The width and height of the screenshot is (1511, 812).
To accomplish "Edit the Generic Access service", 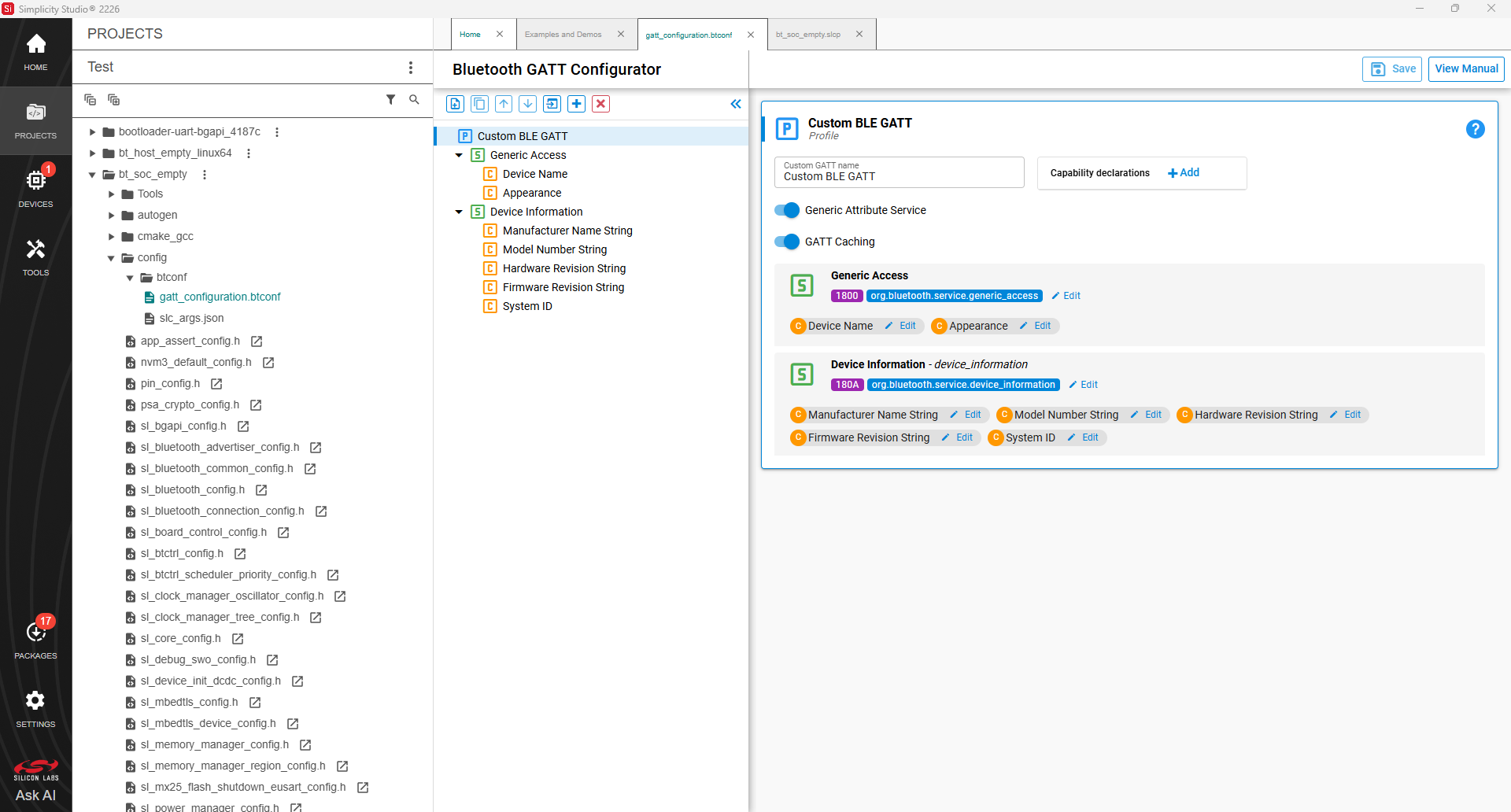I will click(1066, 296).
